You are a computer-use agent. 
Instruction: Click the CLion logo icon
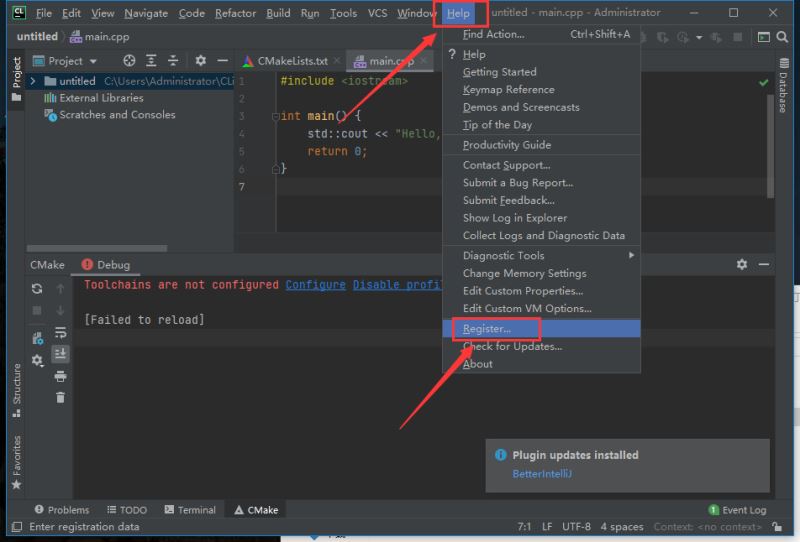[19, 13]
